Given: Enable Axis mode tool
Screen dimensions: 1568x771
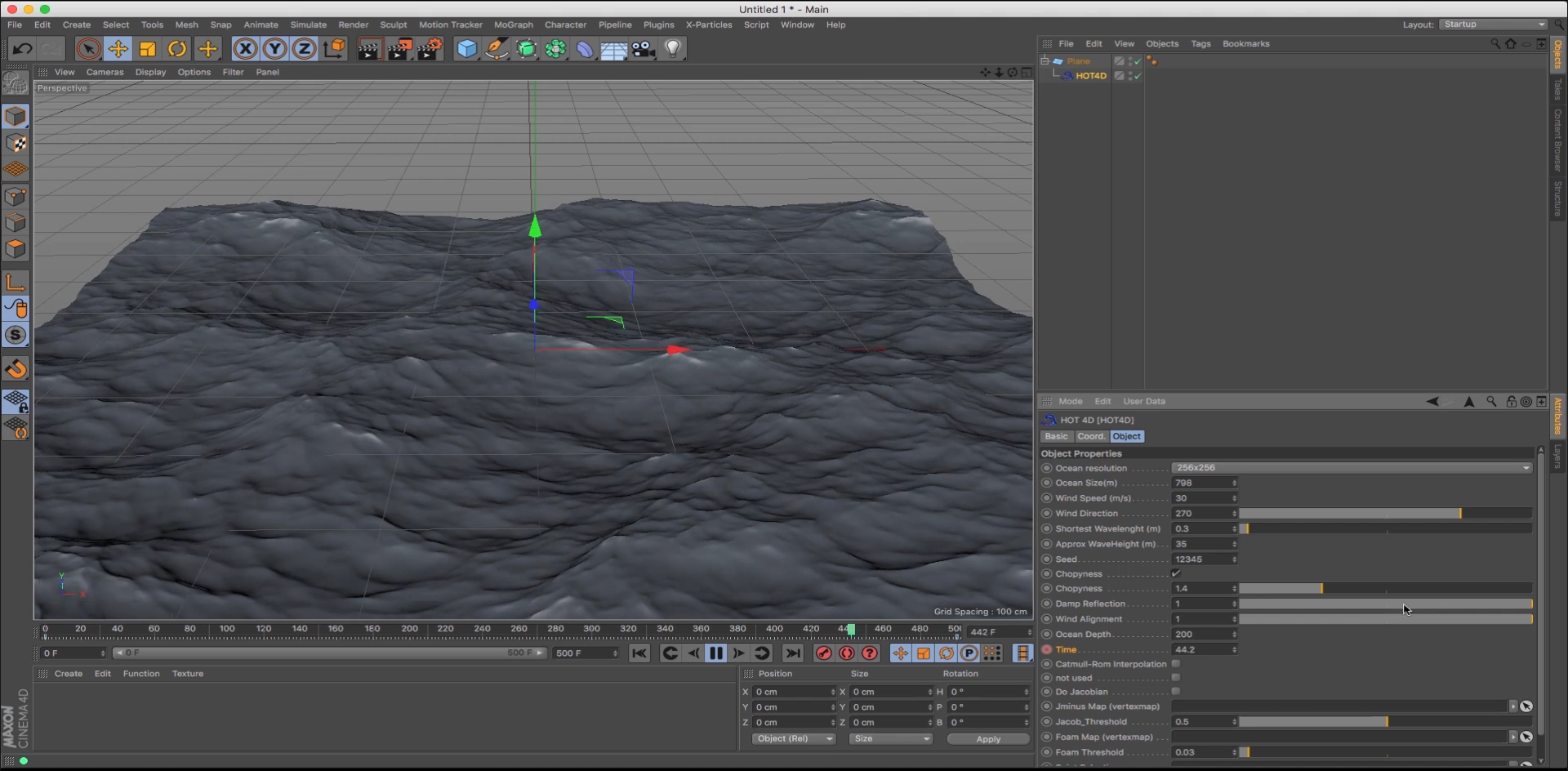Looking at the screenshot, I should click(16, 283).
